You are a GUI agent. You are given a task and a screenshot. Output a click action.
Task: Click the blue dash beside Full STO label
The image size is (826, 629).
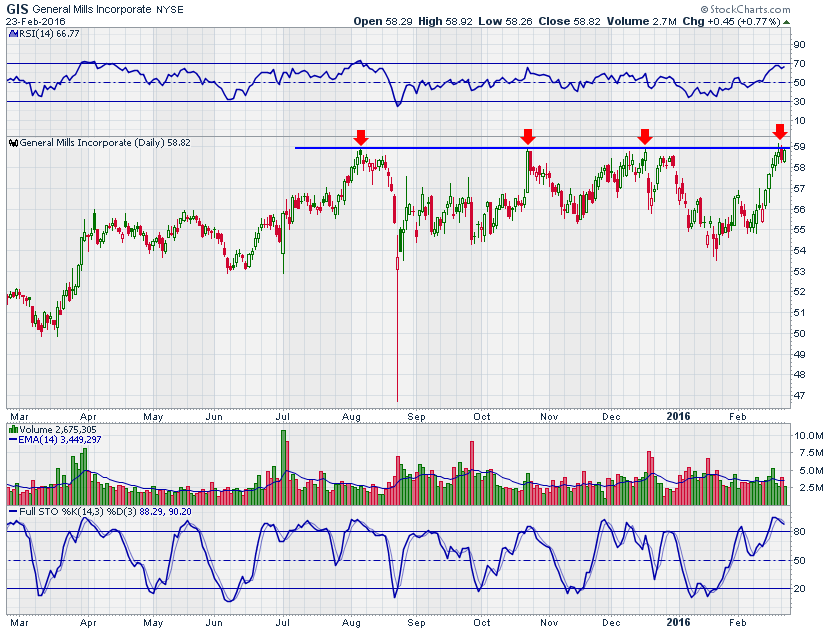tap(13, 512)
